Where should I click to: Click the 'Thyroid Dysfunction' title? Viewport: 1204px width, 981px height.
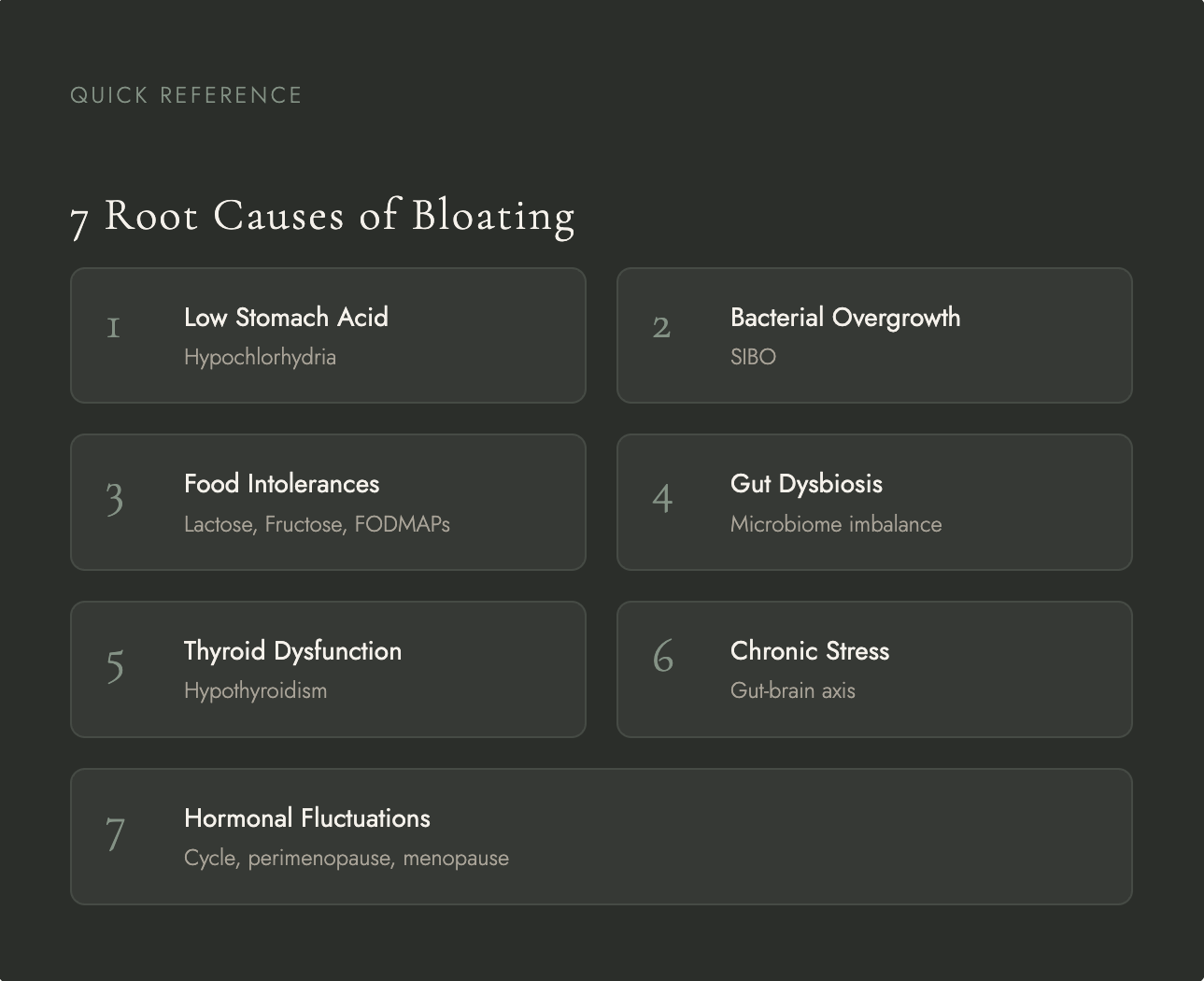point(292,651)
